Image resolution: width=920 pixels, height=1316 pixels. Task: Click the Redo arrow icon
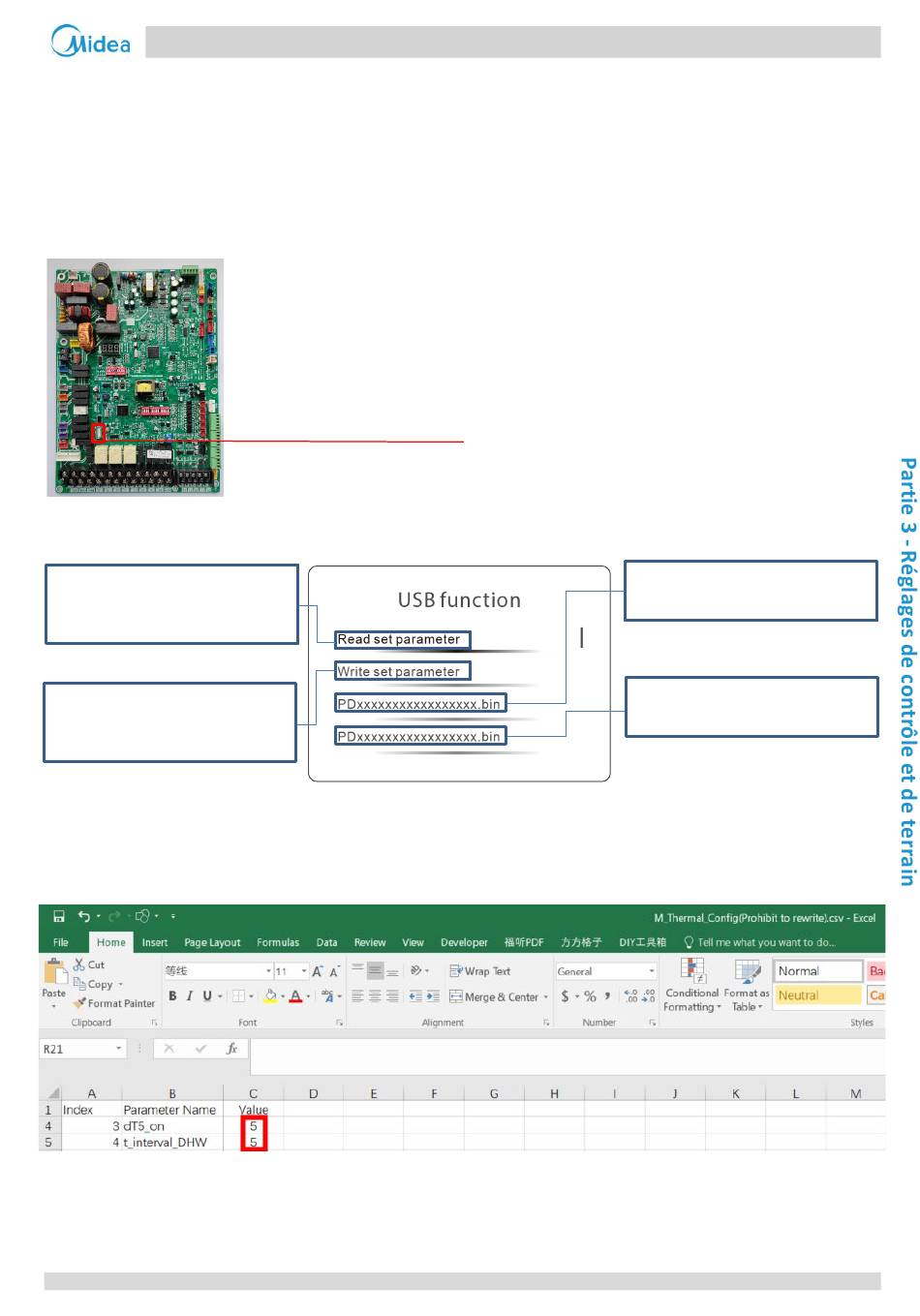[x=114, y=916]
